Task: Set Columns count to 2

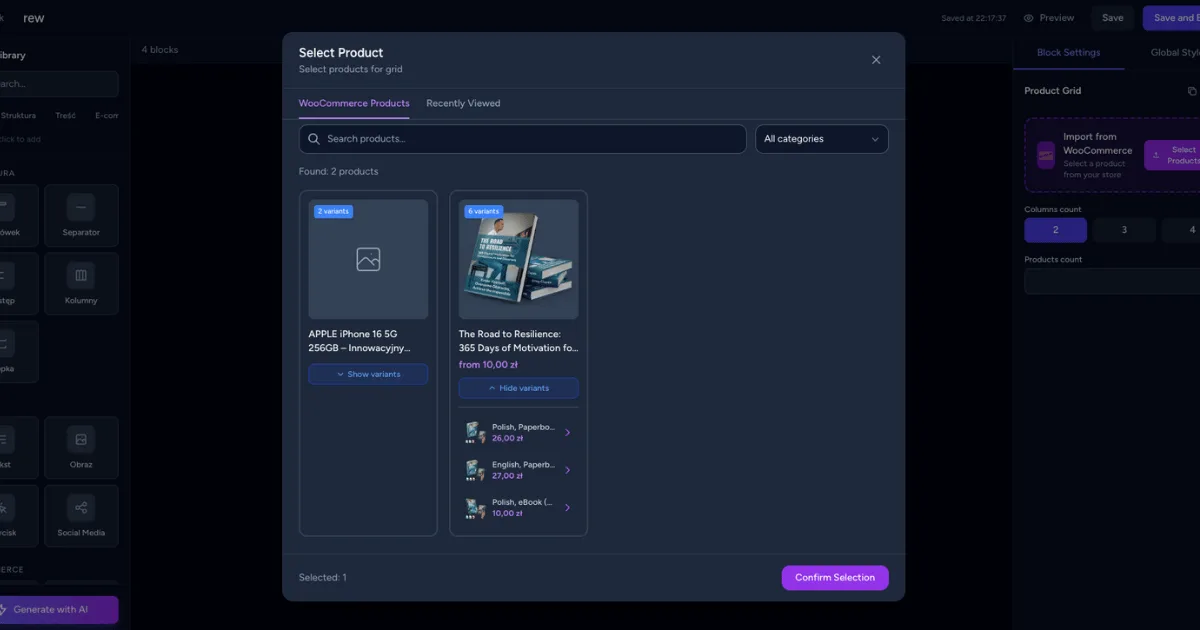Action: pos(1055,230)
